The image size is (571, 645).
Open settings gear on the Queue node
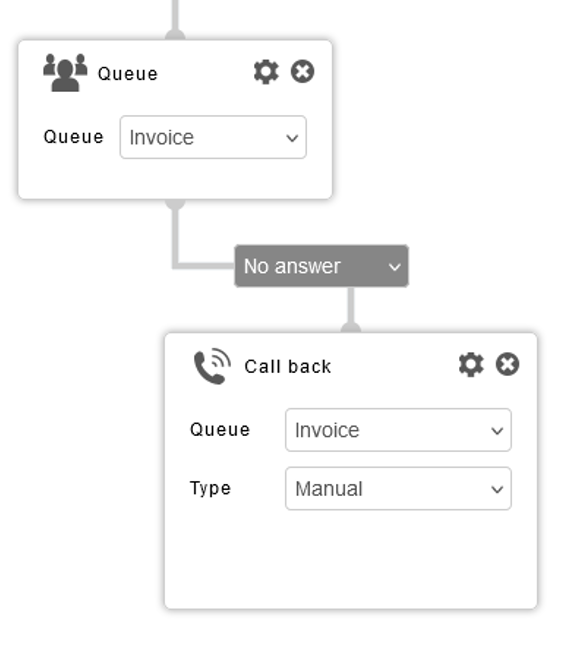266,72
